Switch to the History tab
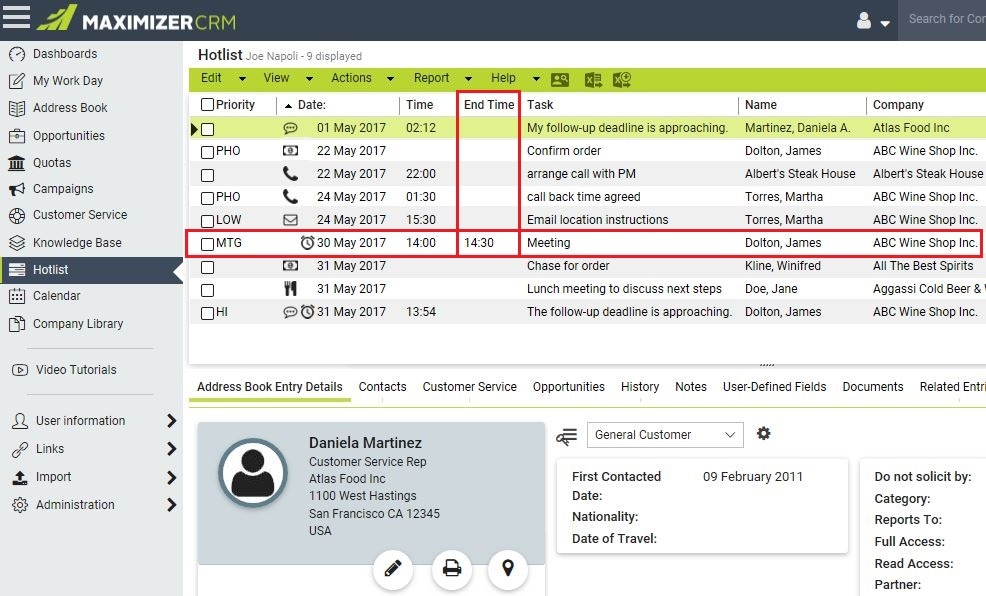 click(640, 387)
